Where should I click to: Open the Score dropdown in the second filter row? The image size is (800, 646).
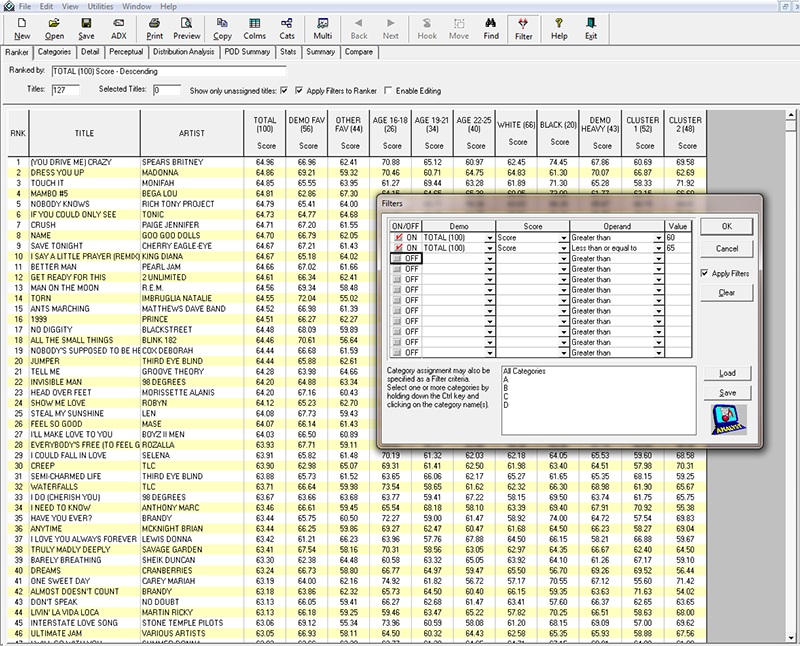click(x=563, y=248)
